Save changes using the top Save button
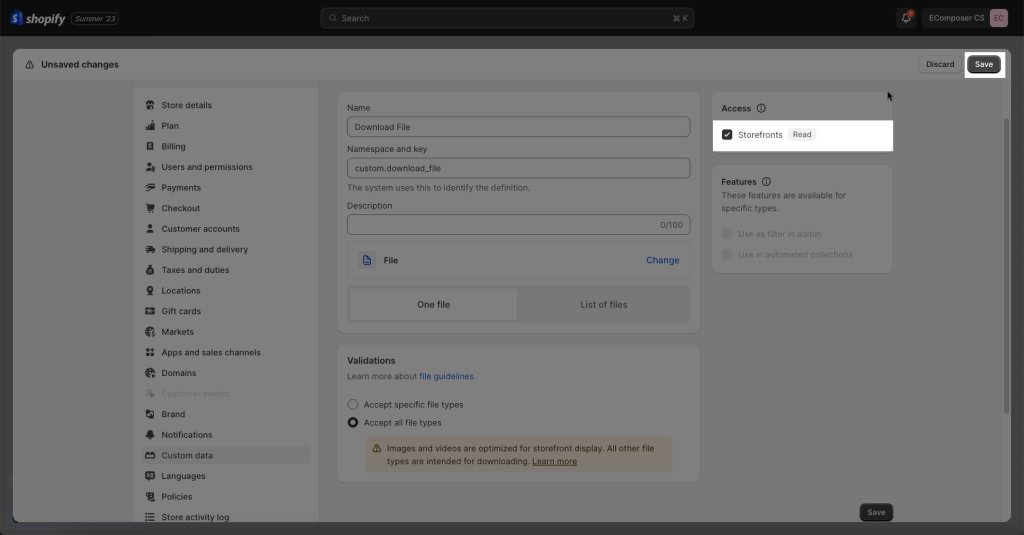The height and width of the screenshot is (535, 1024). click(984, 64)
